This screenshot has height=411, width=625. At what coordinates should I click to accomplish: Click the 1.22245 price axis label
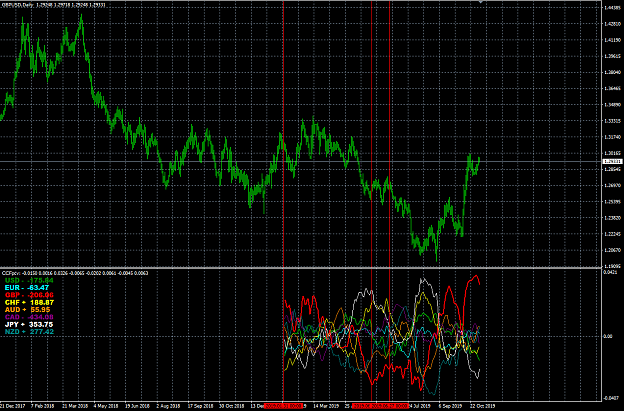point(613,234)
